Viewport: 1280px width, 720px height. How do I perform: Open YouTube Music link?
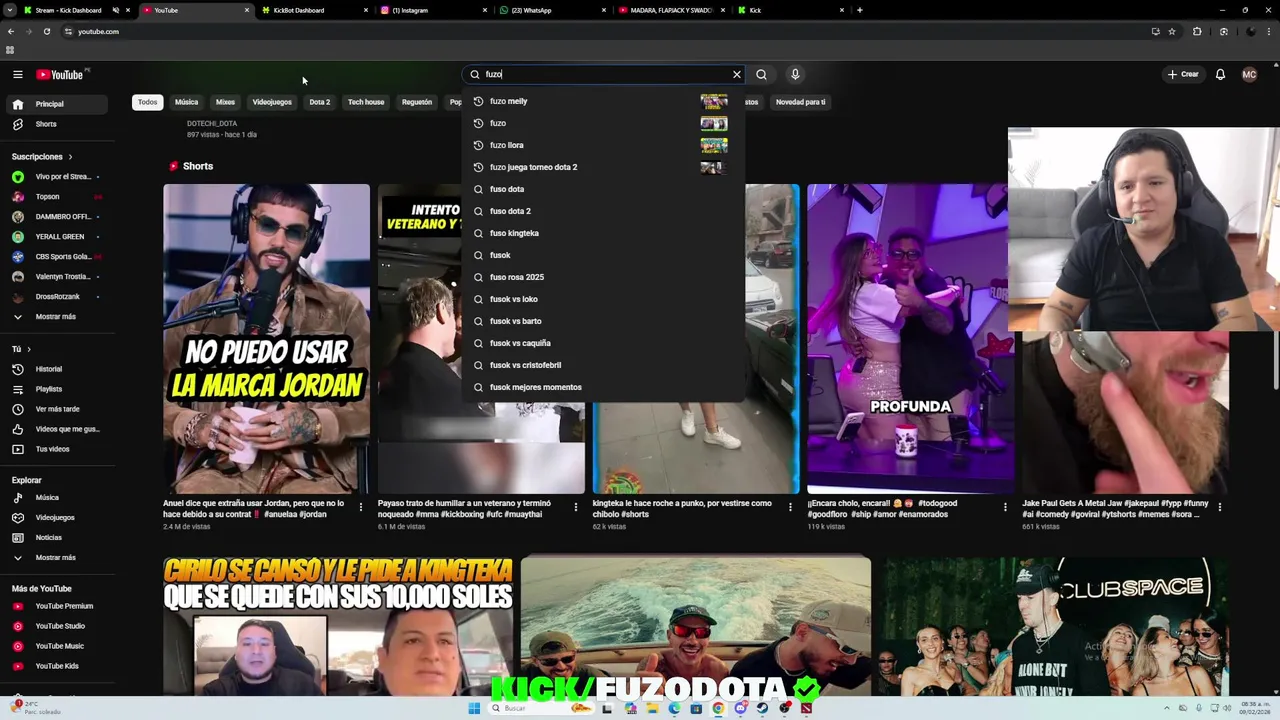tap(58, 646)
